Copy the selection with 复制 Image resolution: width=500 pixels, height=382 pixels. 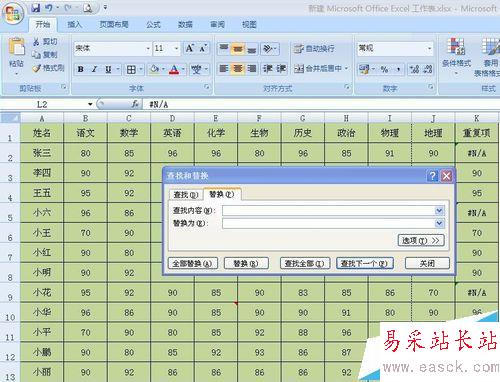pos(45,55)
